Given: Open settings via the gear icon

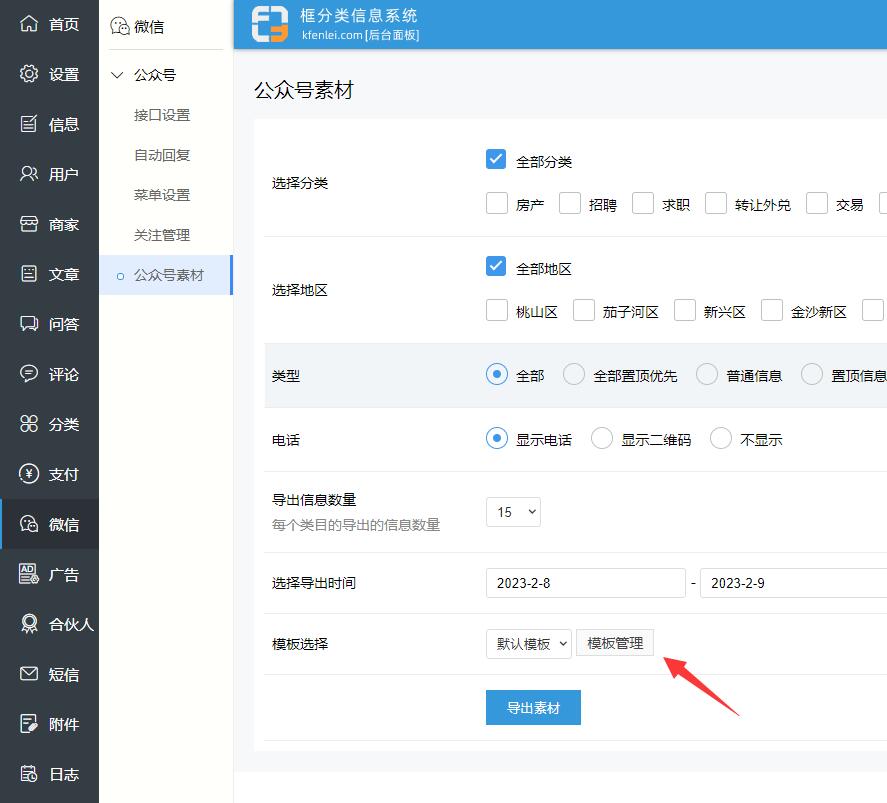Looking at the screenshot, I should (30, 74).
